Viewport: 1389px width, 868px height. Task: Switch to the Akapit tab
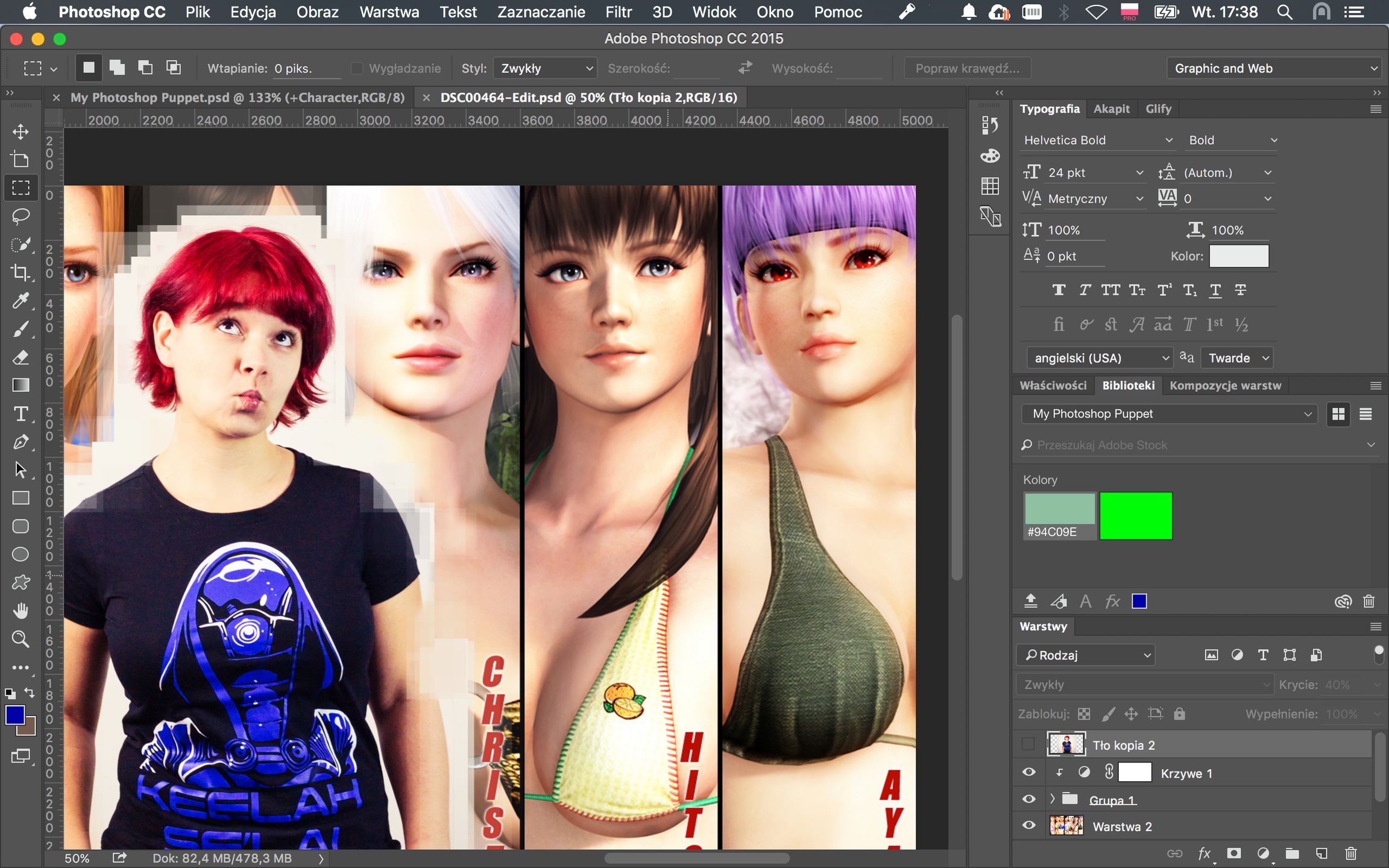(x=1111, y=108)
